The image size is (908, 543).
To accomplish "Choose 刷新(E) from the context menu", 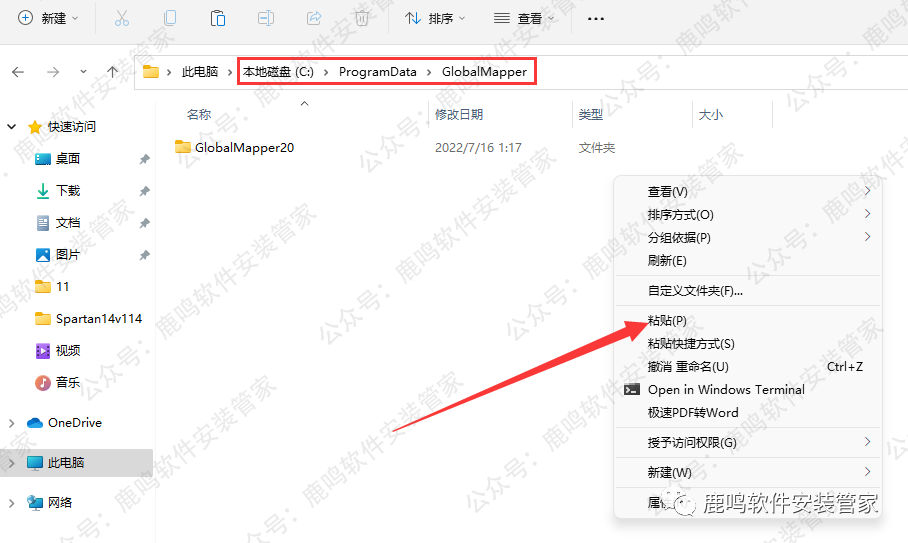I will (667, 260).
